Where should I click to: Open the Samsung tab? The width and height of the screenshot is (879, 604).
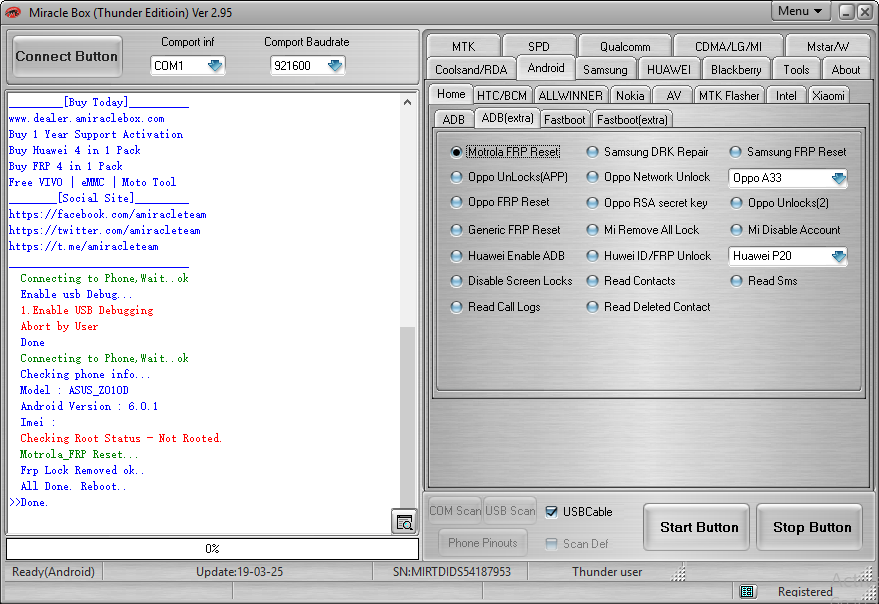pyautogui.click(x=605, y=70)
